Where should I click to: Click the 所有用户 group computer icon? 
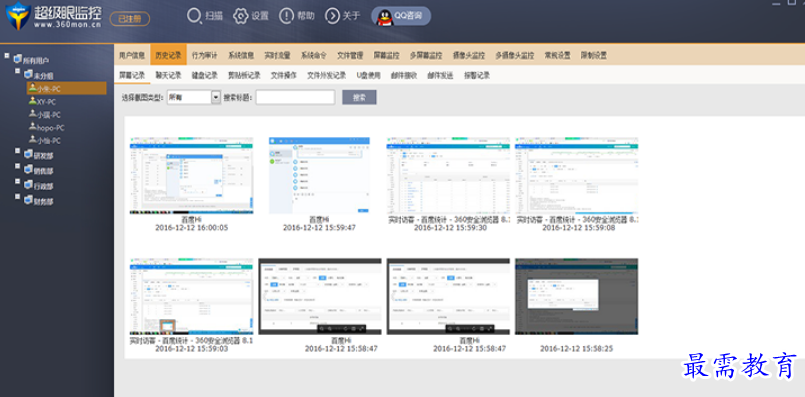tap(18, 59)
